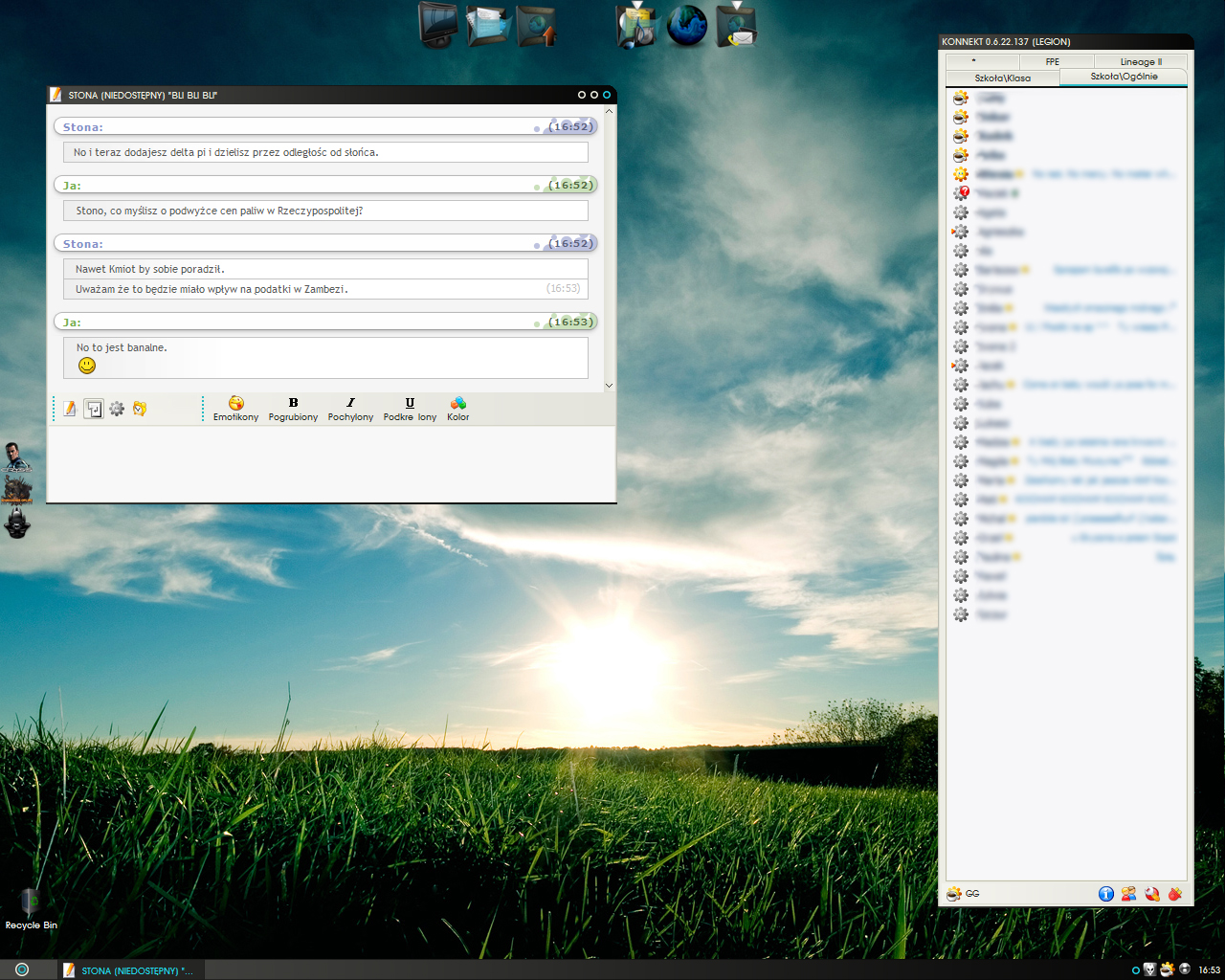The image size is (1225, 980).
Task: Click the smiley emoticon in the last message
Action: click(87, 366)
